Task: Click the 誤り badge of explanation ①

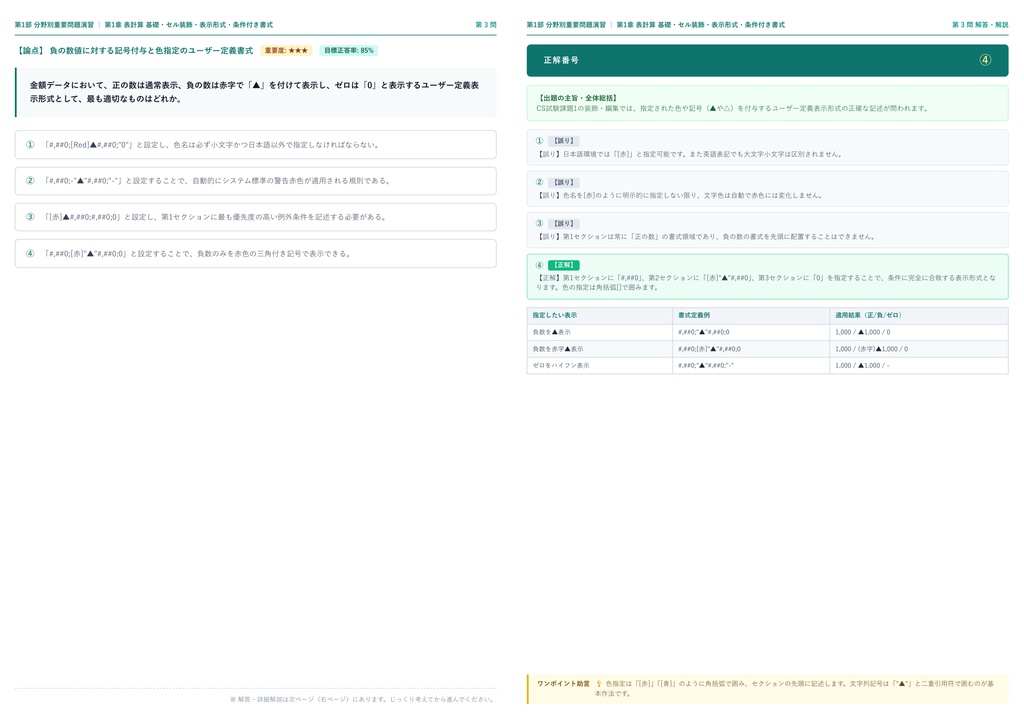Action: tap(564, 141)
